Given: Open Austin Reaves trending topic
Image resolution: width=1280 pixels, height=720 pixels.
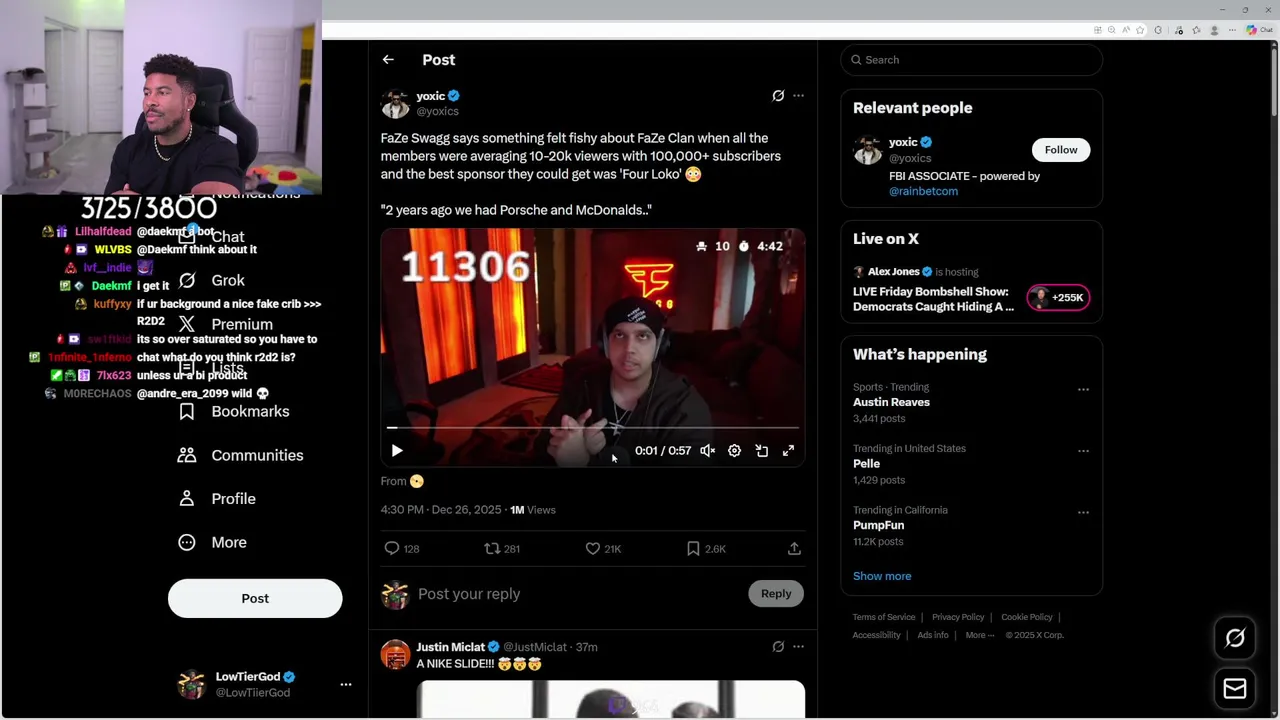Looking at the screenshot, I should 891,402.
